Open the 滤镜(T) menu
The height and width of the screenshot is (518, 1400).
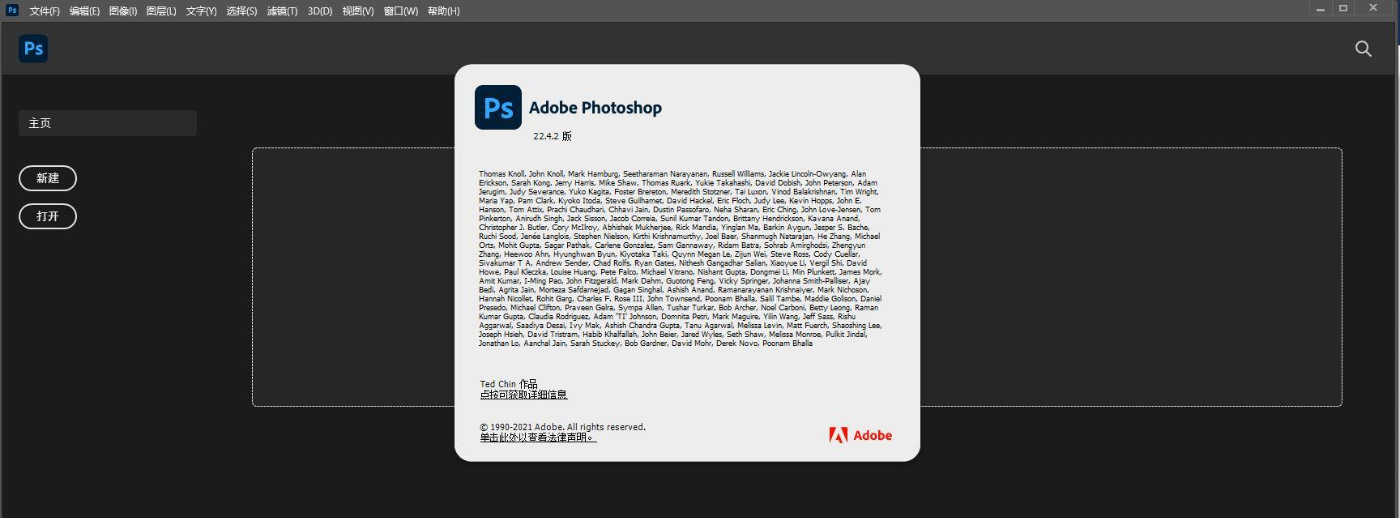pyautogui.click(x=282, y=11)
